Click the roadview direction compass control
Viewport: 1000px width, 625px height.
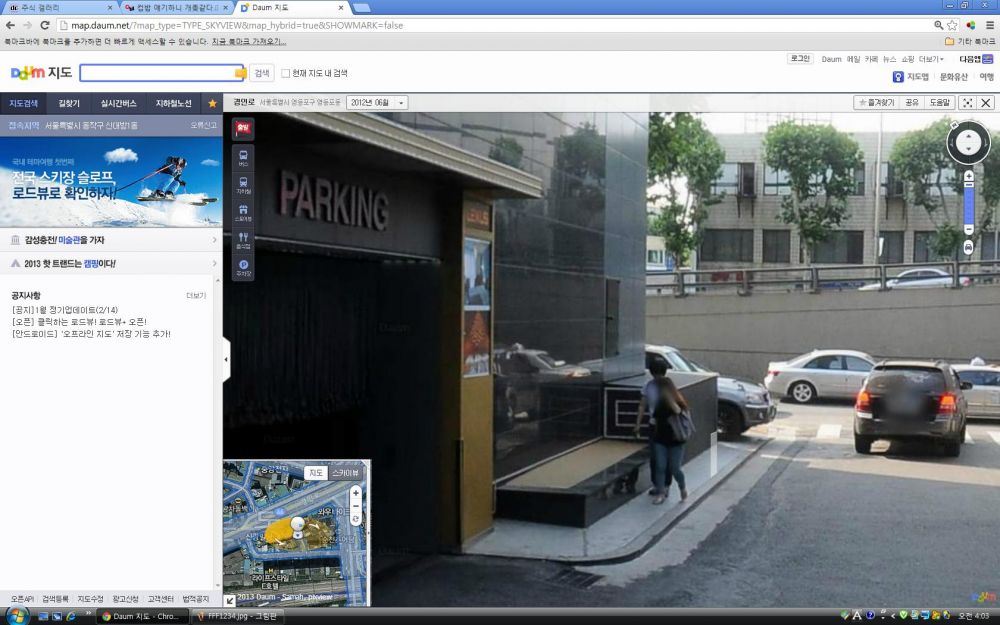click(x=968, y=142)
